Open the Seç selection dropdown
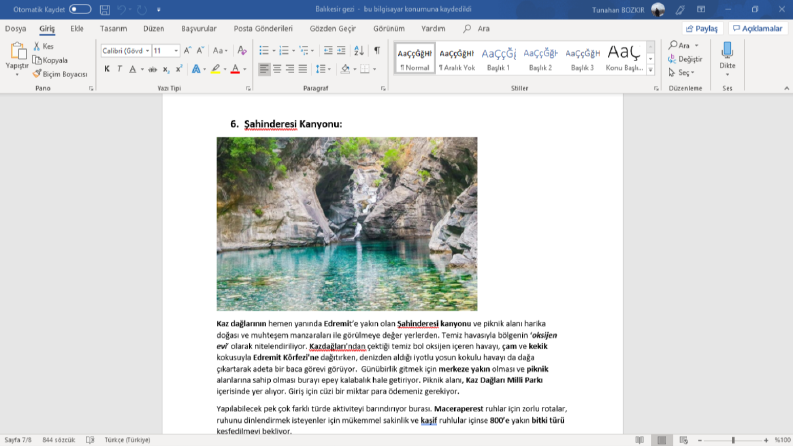793x446 pixels. [682, 73]
